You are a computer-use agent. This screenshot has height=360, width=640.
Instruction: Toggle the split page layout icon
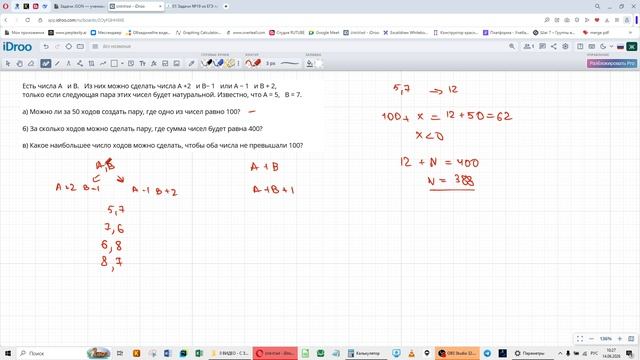click(580, 47)
